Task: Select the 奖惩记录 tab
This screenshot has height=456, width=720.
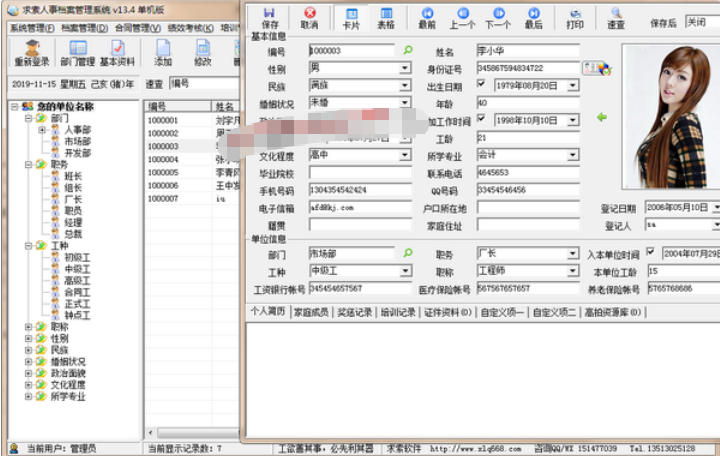Action: pyautogui.click(x=355, y=312)
